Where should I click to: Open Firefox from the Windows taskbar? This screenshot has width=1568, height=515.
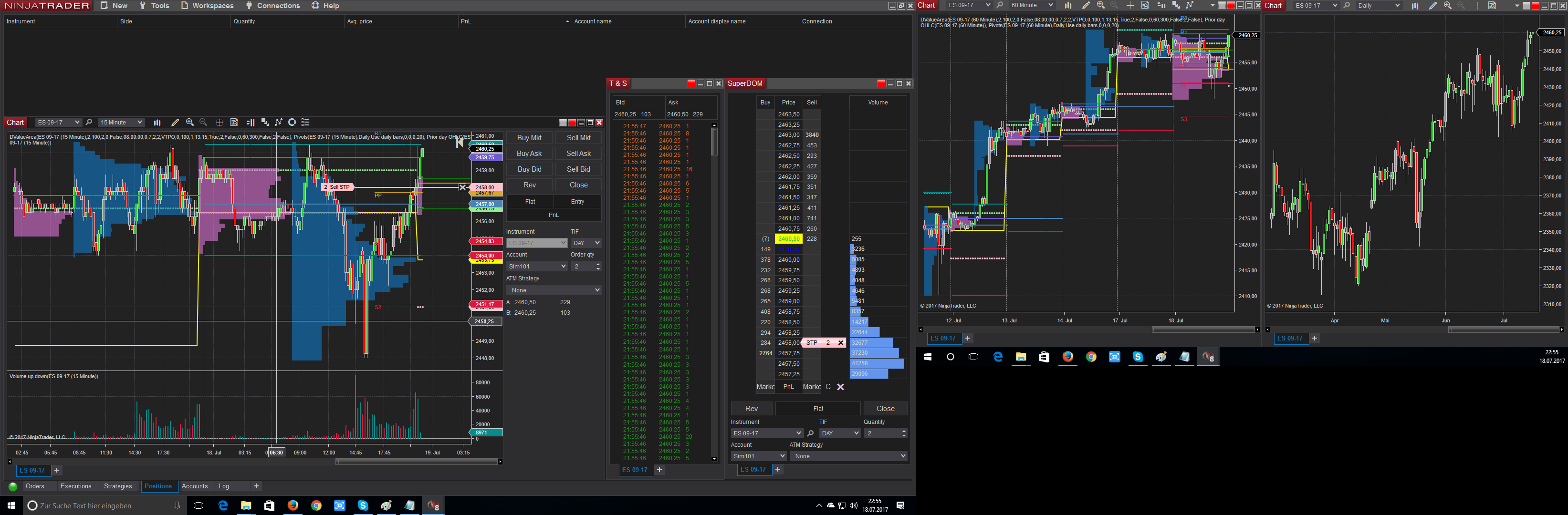pos(293,505)
